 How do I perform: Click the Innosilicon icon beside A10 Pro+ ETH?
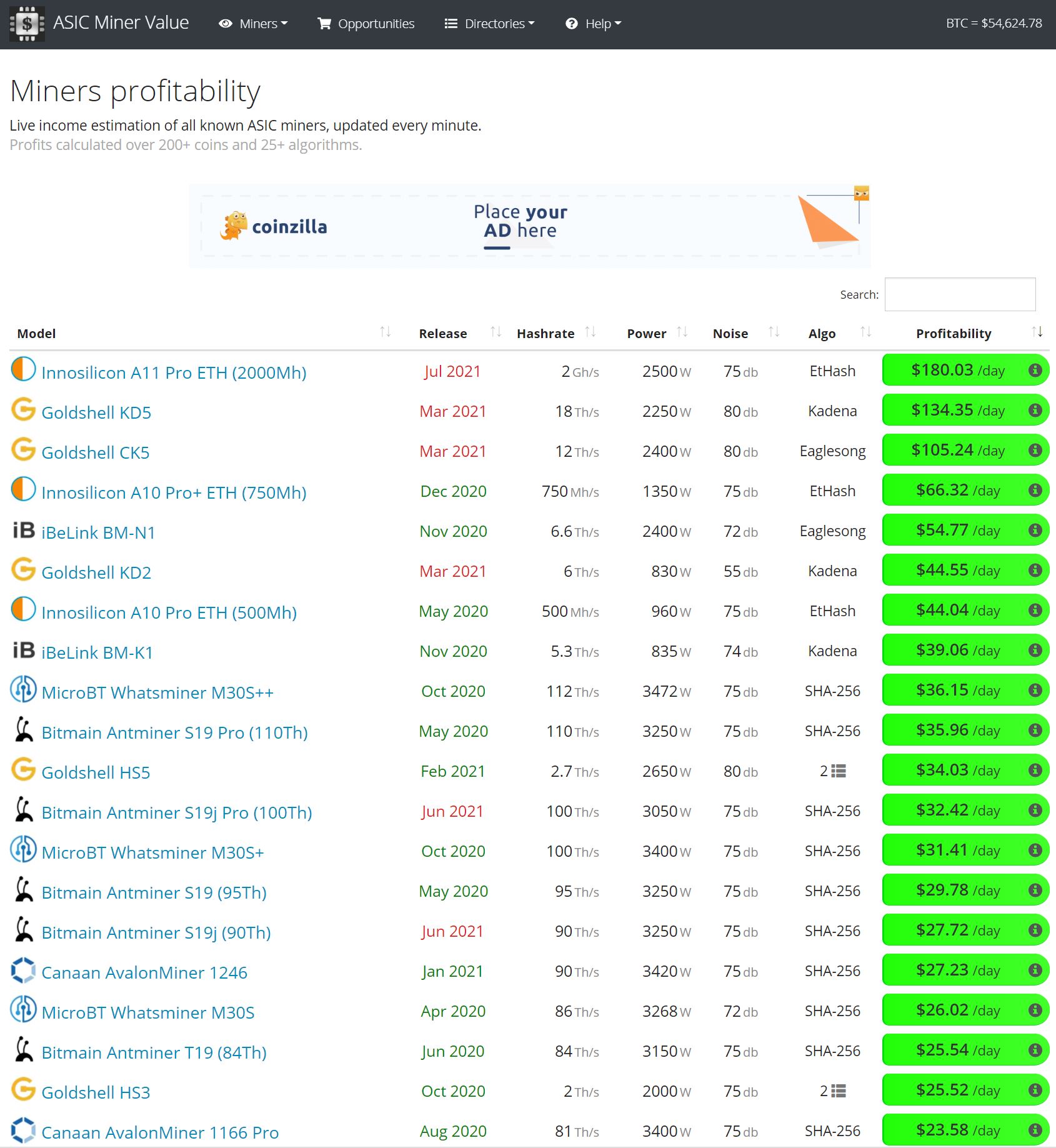[24, 489]
